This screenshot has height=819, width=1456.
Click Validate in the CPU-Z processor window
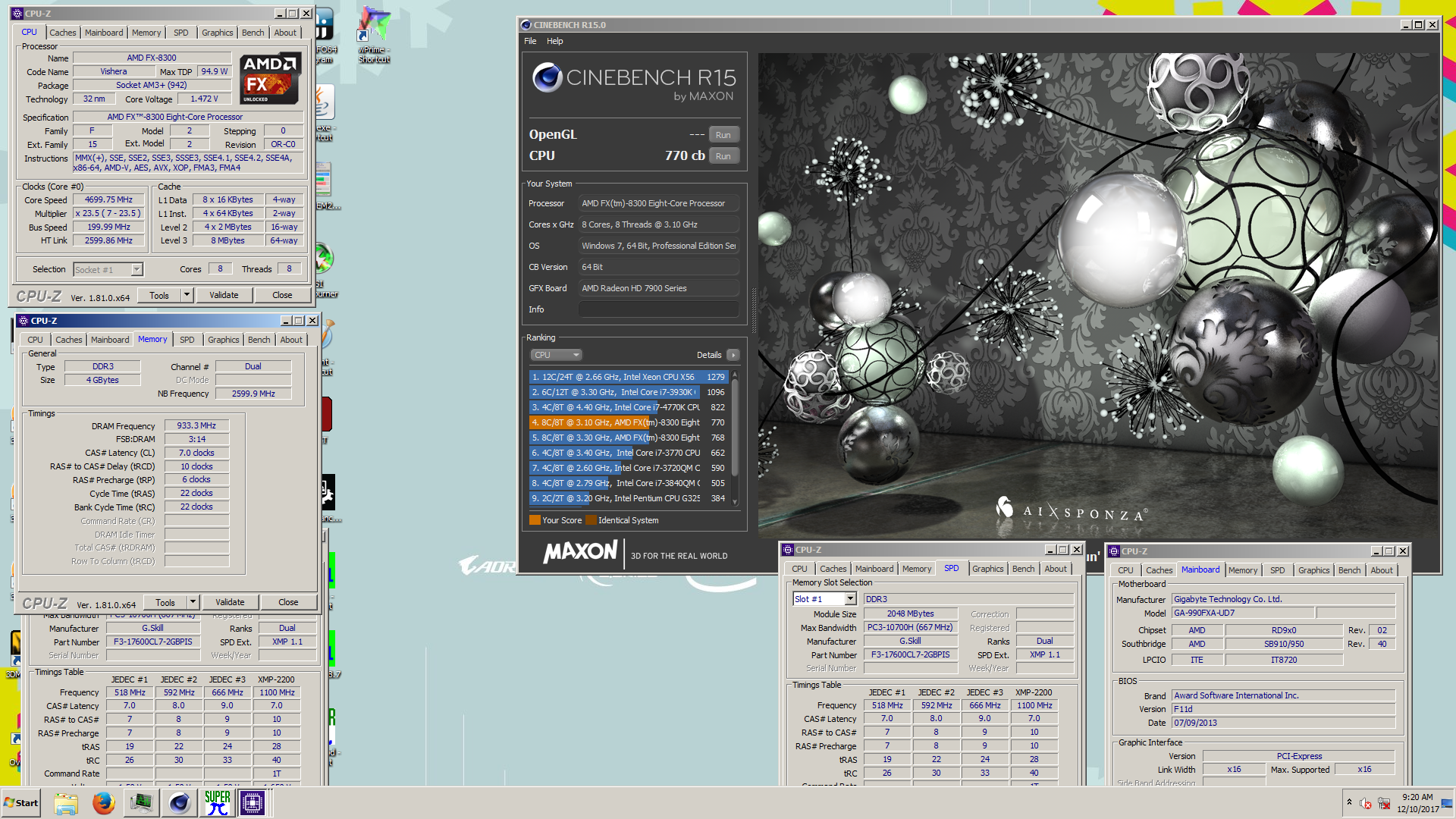click(x=224, y=295)
